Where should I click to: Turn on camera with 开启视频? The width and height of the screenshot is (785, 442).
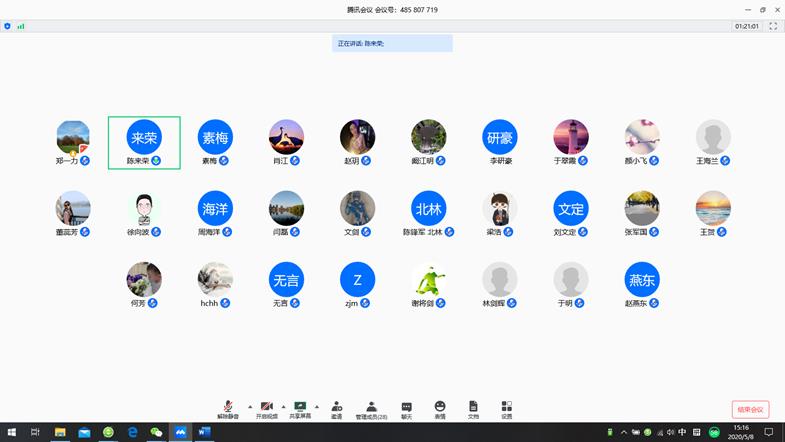(265, 408)
